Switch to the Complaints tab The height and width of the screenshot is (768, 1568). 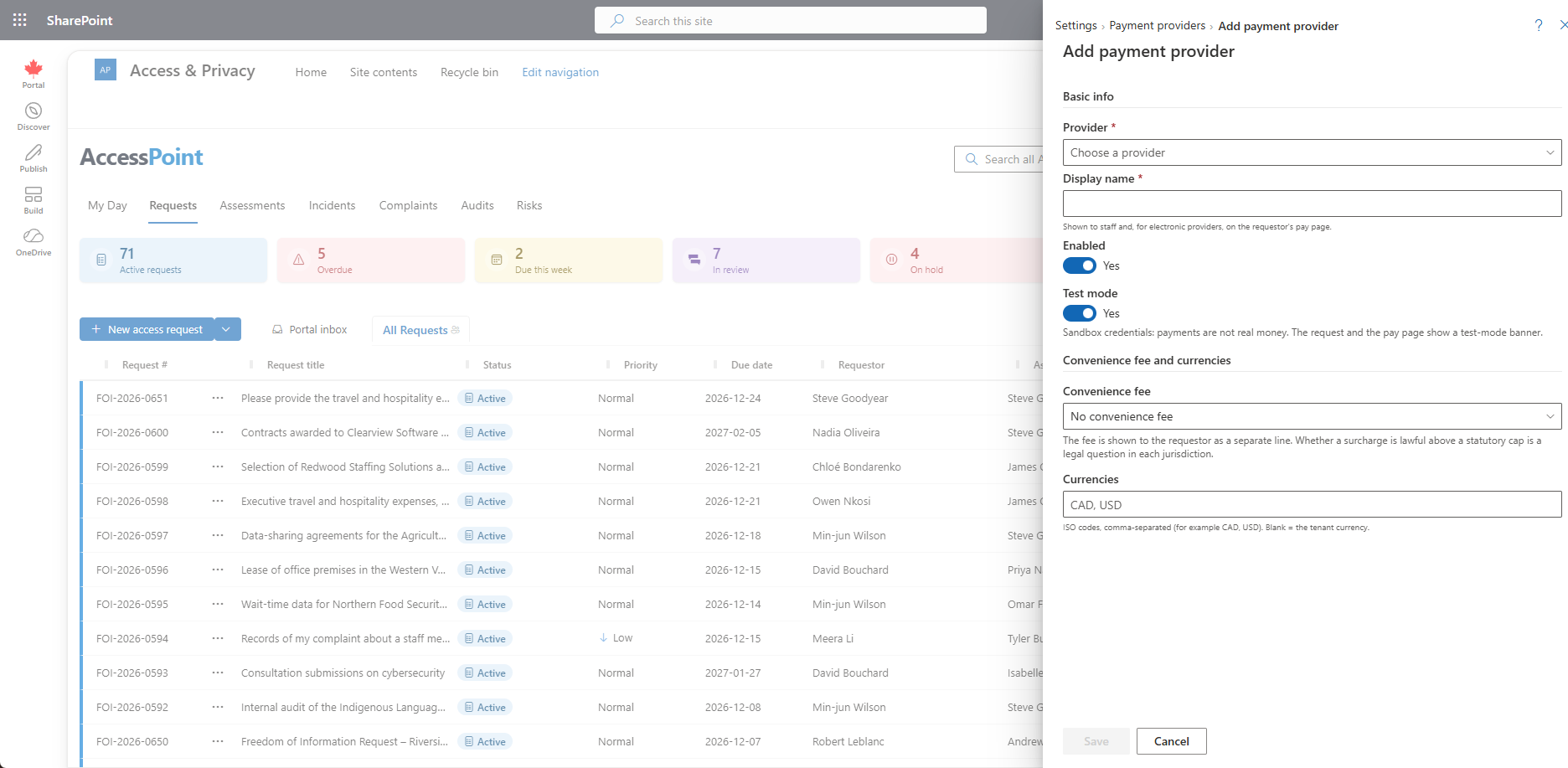[408, 205]
